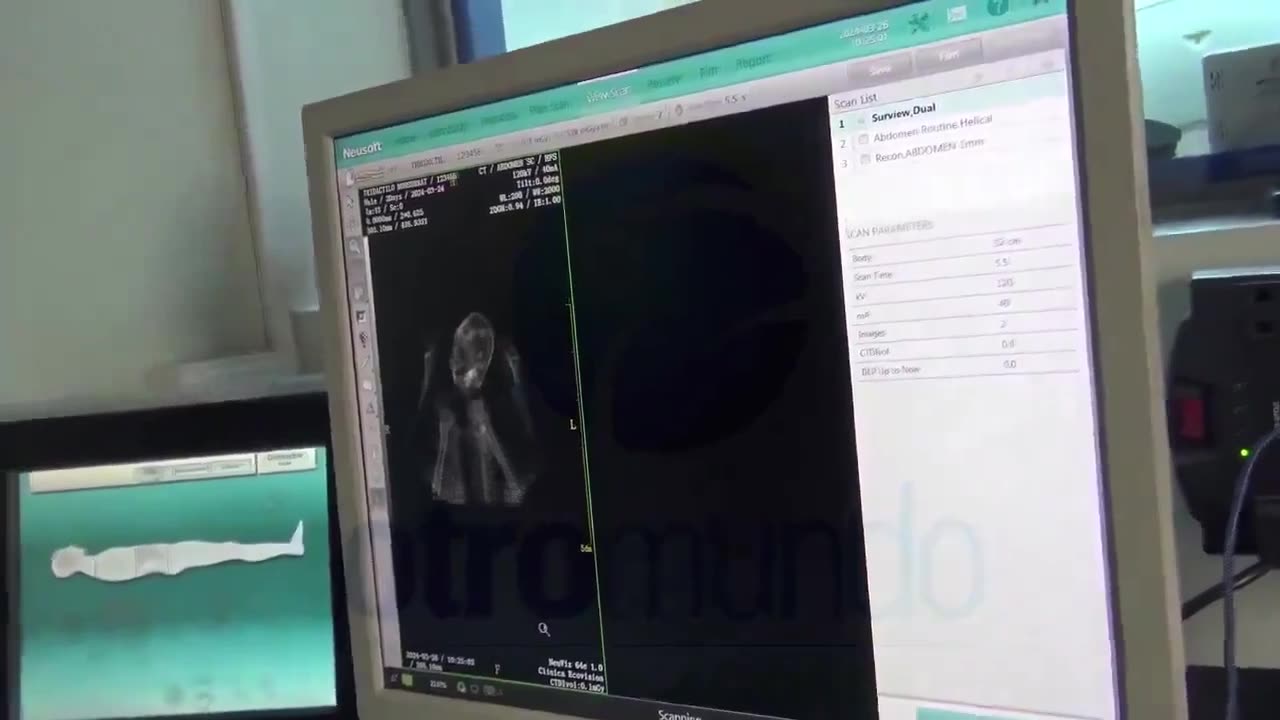This screenshot has width=1280, height=720.
Task: Click the surview scan image of the specimen
Action: (x=474, y=410)
